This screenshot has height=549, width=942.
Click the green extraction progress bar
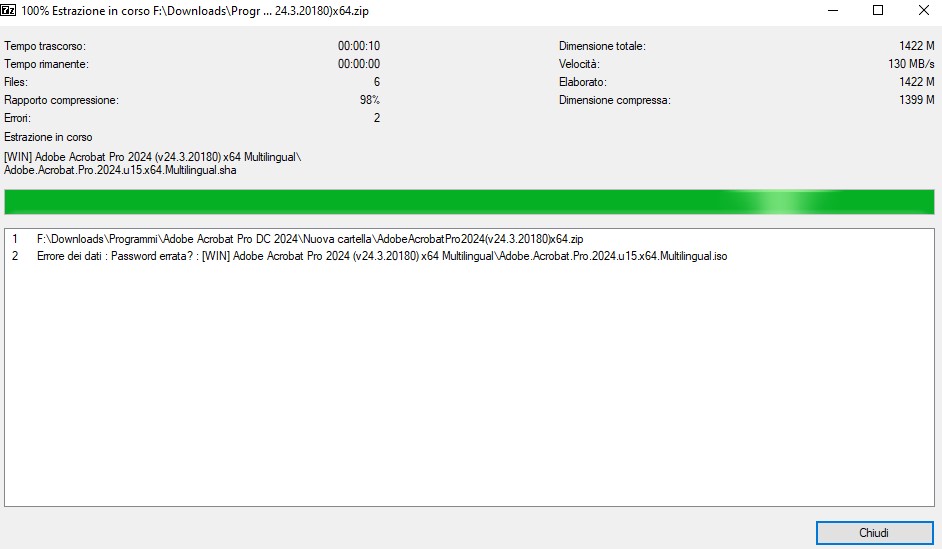pyautogui.click(x=469, y=202)
